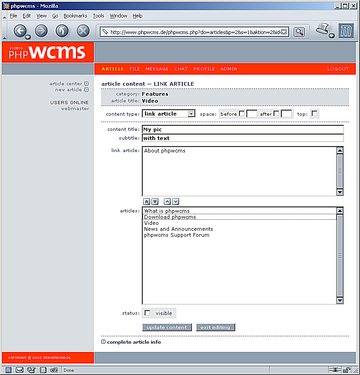Image resolution: width=360 pixels, height=375 pixels.
Task: Click the small toolbar menu arrow under the Print icon
Action: point(332,35)
